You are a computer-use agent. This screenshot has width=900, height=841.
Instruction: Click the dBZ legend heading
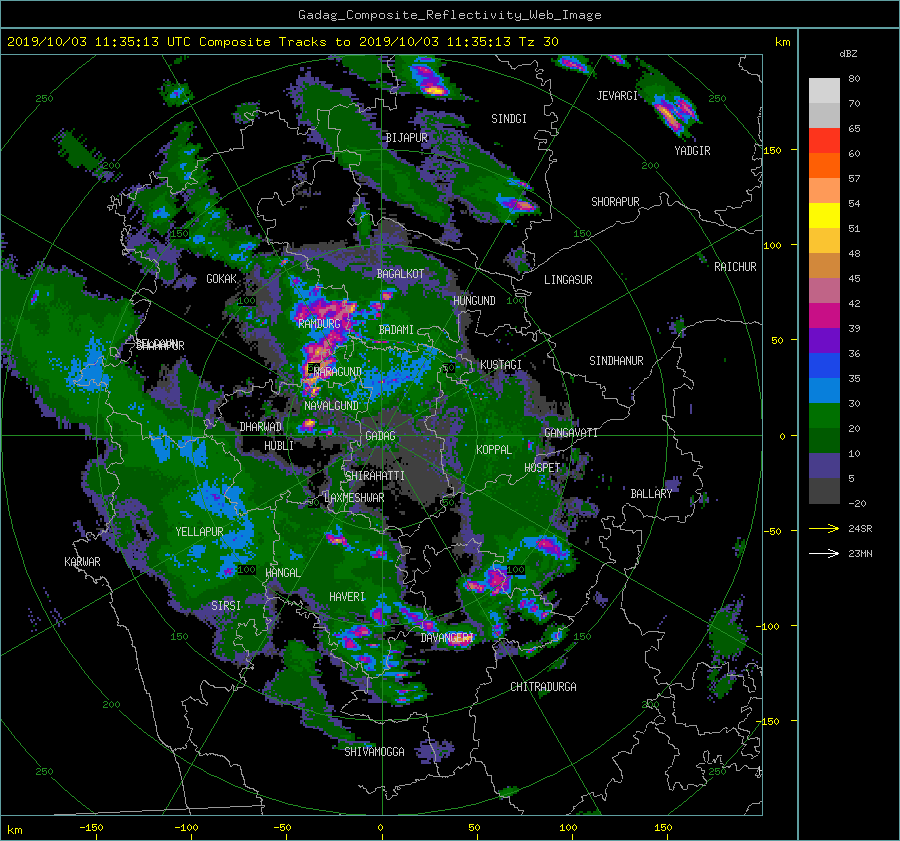coord(848,54)
